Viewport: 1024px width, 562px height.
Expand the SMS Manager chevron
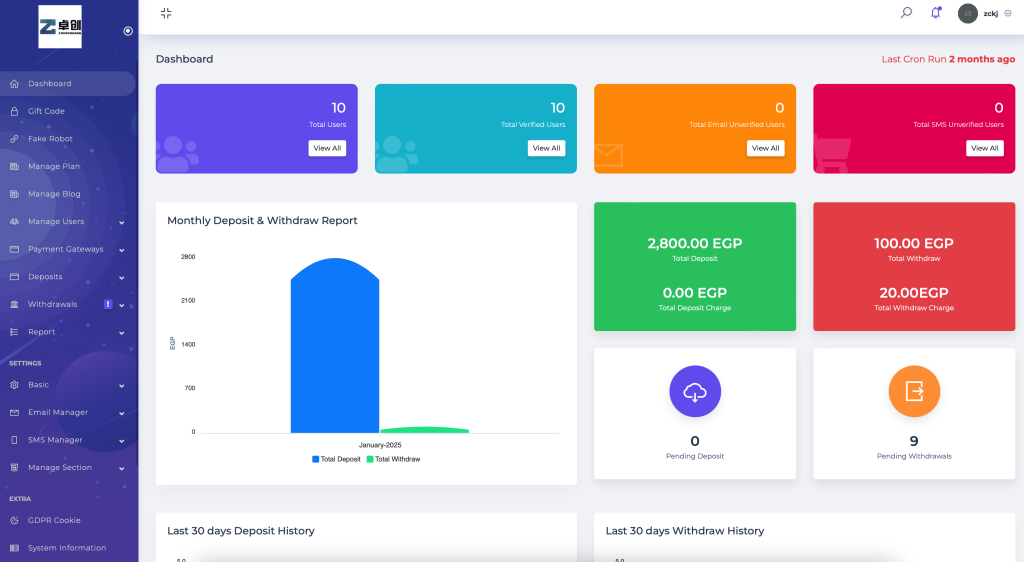click(x=121, y=441)
